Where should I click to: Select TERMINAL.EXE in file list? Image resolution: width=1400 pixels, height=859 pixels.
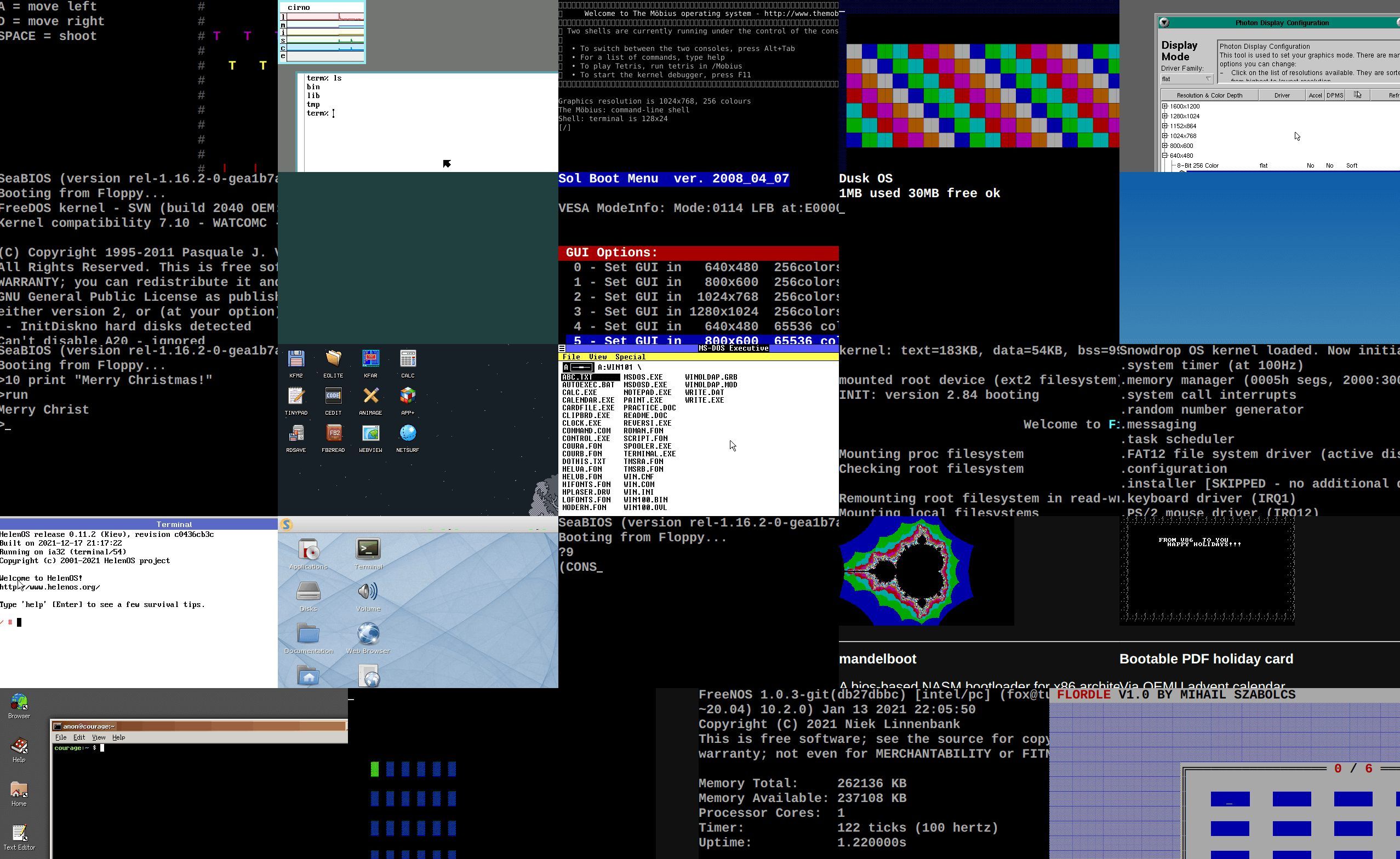(649, 454)
